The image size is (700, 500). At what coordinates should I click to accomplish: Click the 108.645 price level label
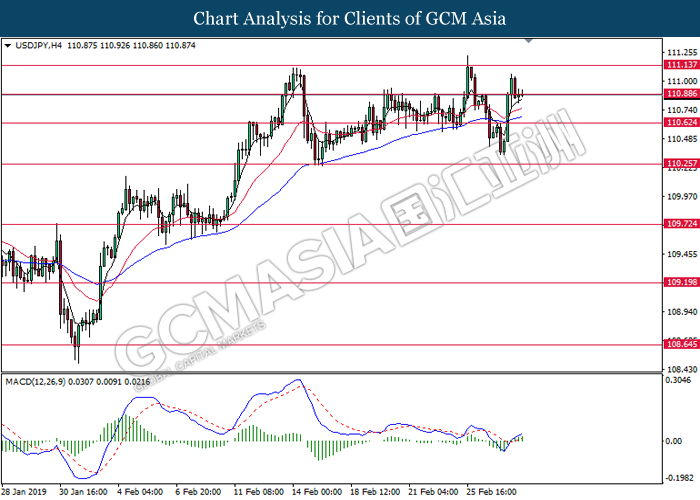click(682, 344)
